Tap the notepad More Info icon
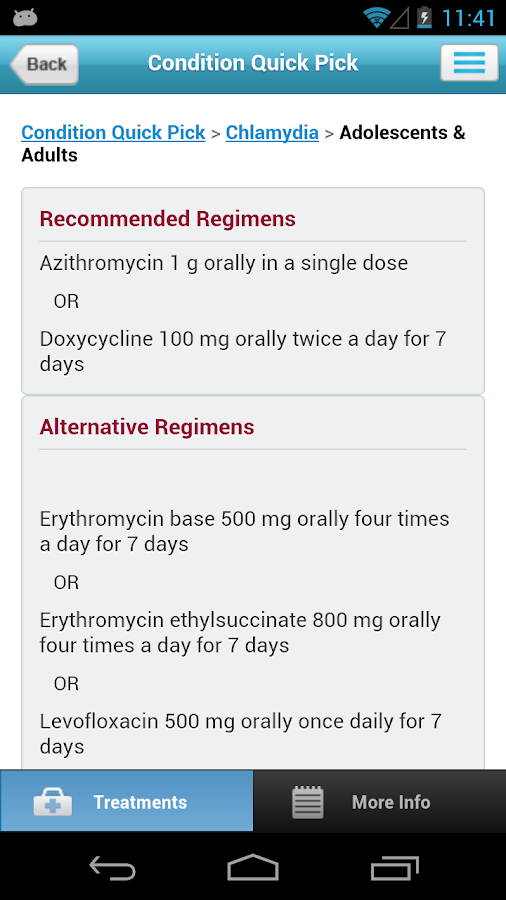The width and height of the screenshot is (506, 900). click(x=308, y=802)
